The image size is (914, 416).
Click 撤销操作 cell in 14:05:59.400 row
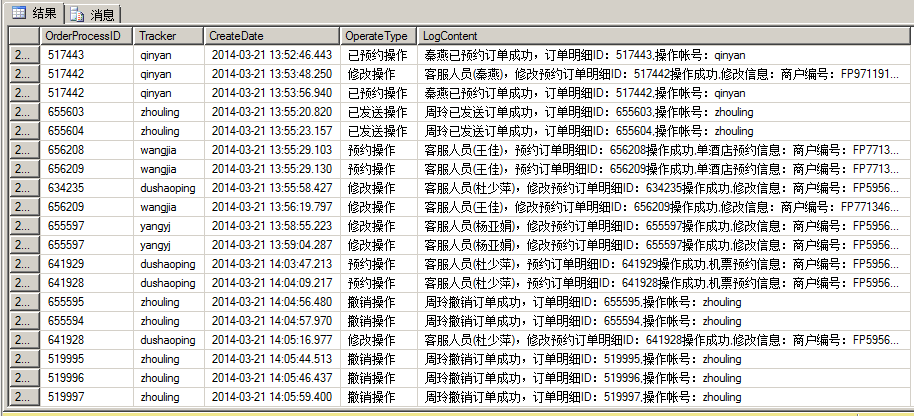coord(379,397)
